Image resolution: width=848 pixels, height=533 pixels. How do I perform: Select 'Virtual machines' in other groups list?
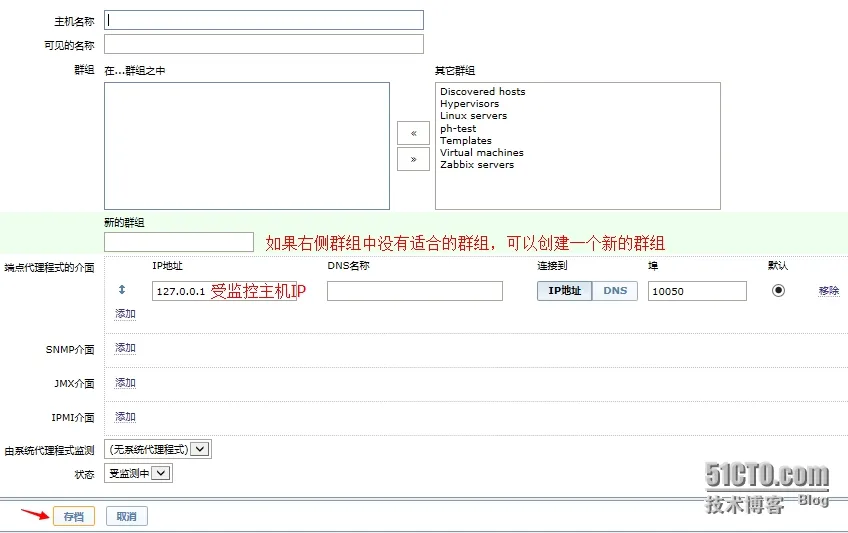coord(481,152)
